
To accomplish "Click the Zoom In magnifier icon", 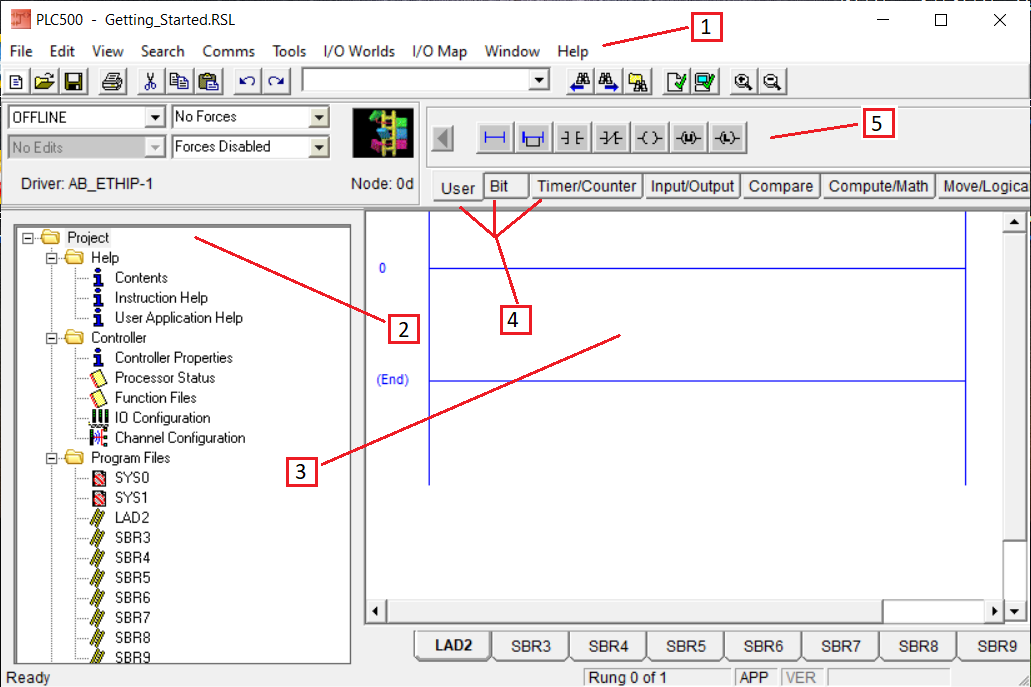I will click(x=743, y=82).
